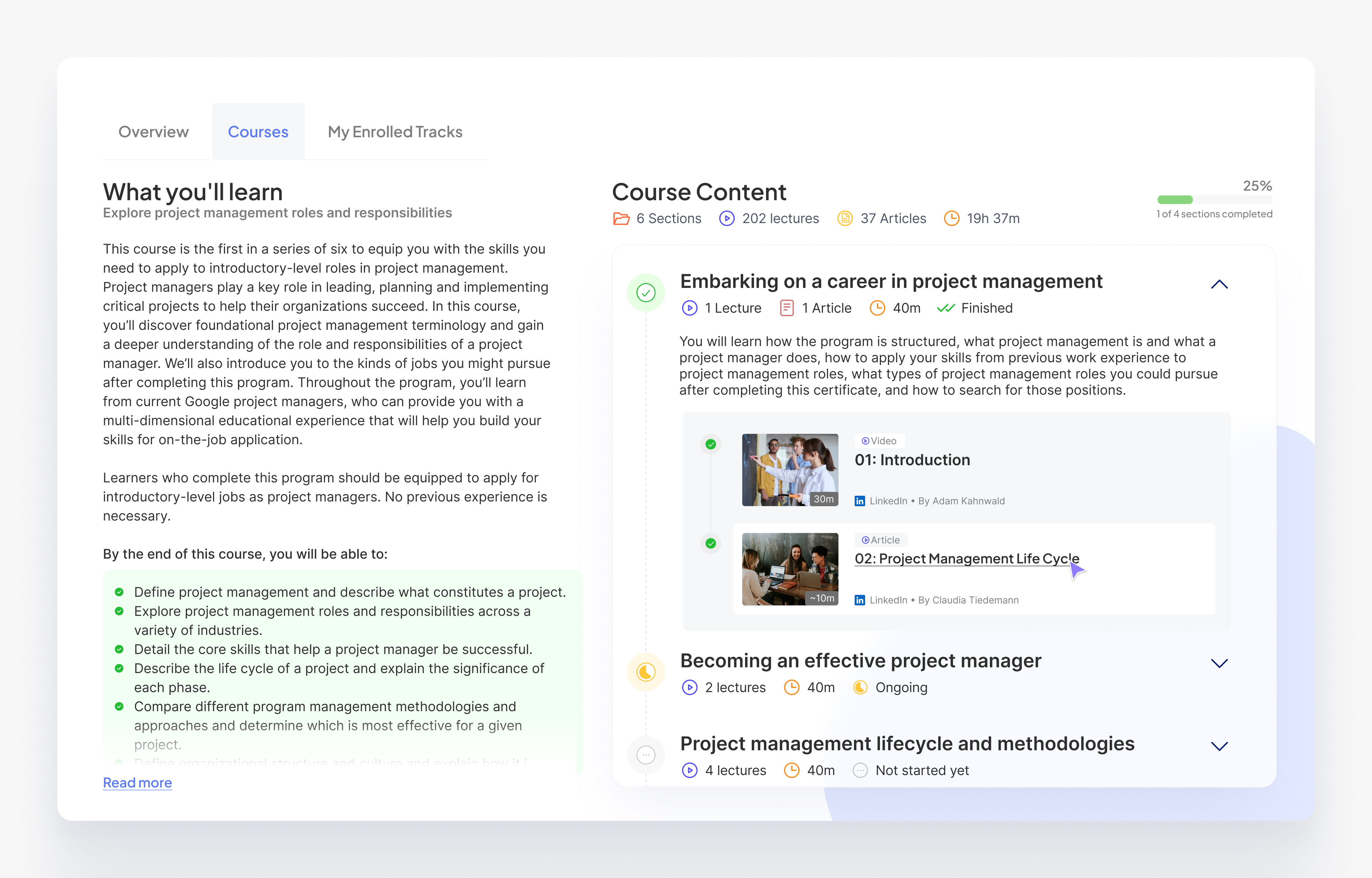Click the green finished checkmark section icon
Viewport: 1372px width, 878px height.
coord(646,293)
